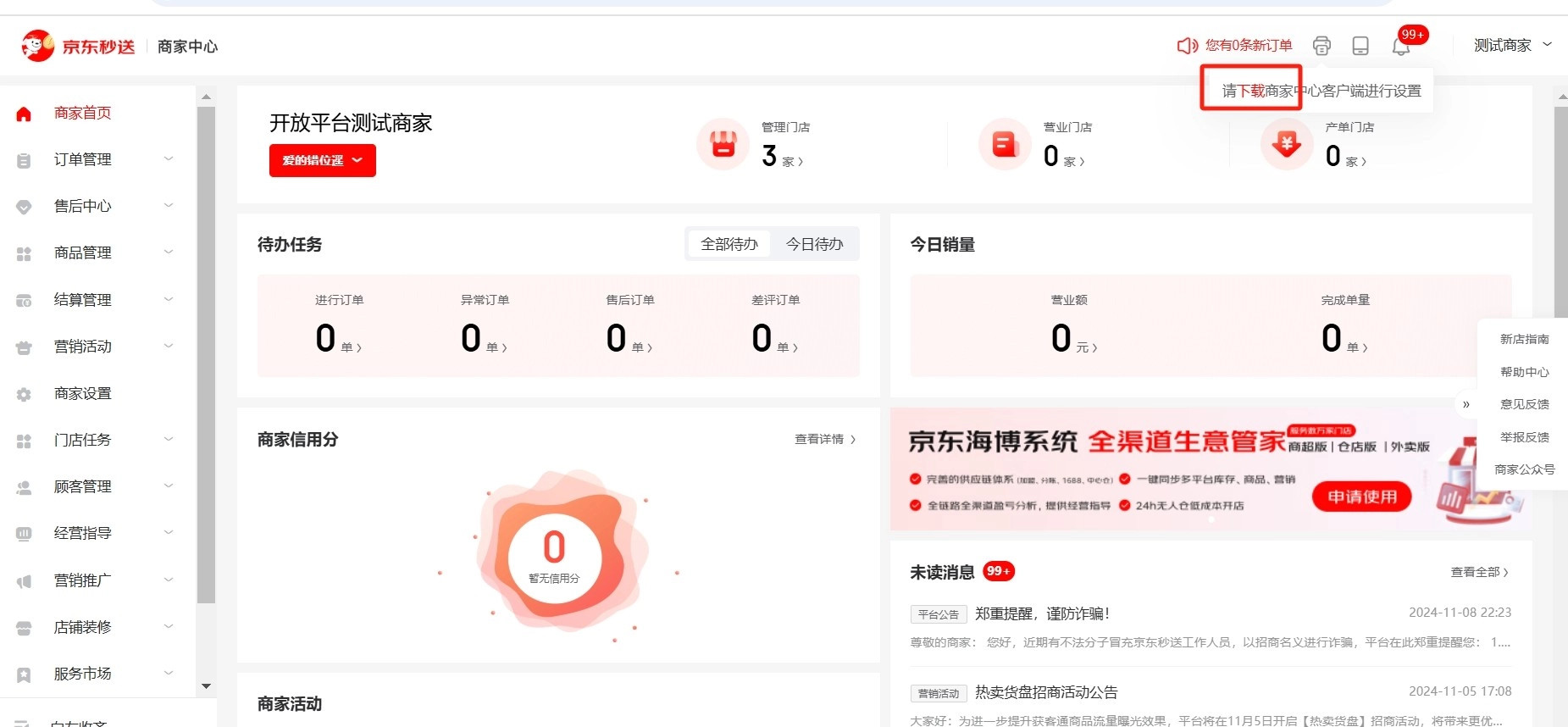Select the 全部待办 tab
The width and height of the screenshot is (1568, 727).
[x=729, y=244]
